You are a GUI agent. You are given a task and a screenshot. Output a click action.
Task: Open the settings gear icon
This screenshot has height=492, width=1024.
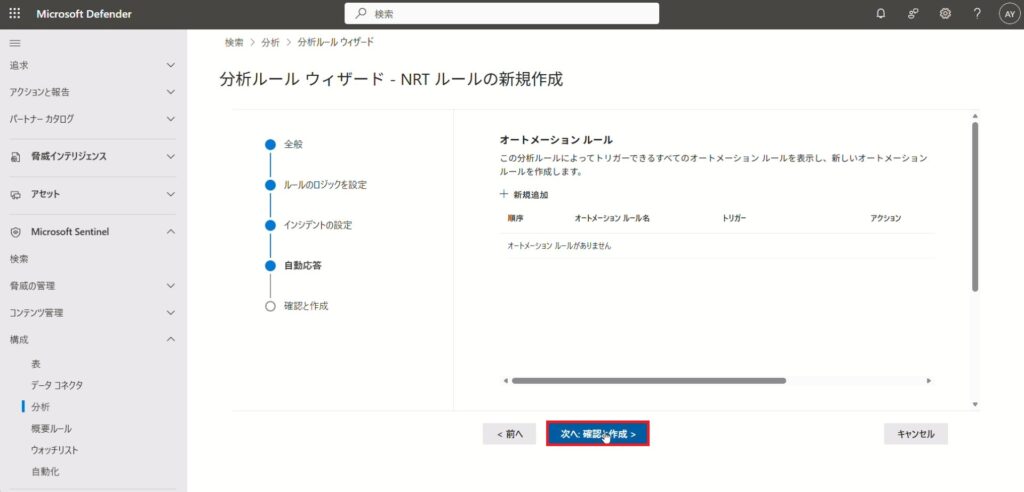(945, 14)
